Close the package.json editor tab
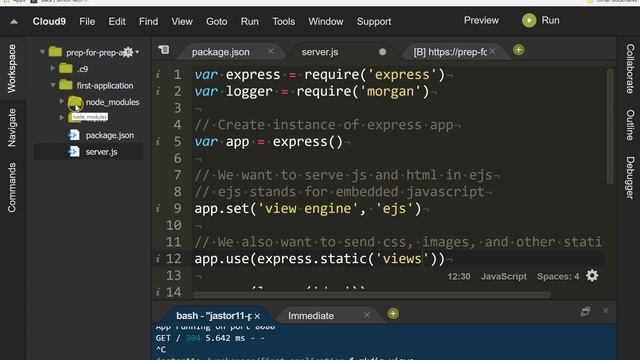The height and width of the screenshot is (360, 640). click(271, 51)
